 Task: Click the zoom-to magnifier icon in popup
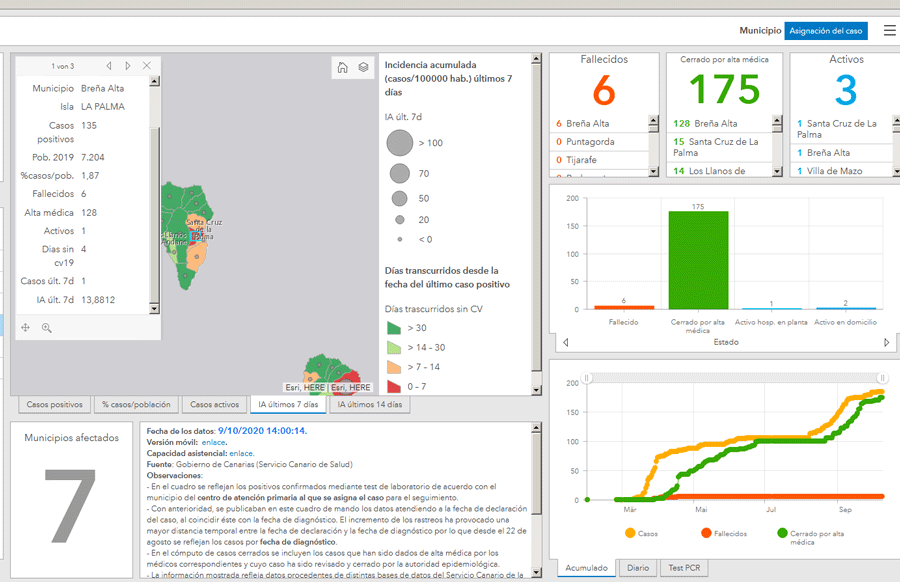coord(46,327)
